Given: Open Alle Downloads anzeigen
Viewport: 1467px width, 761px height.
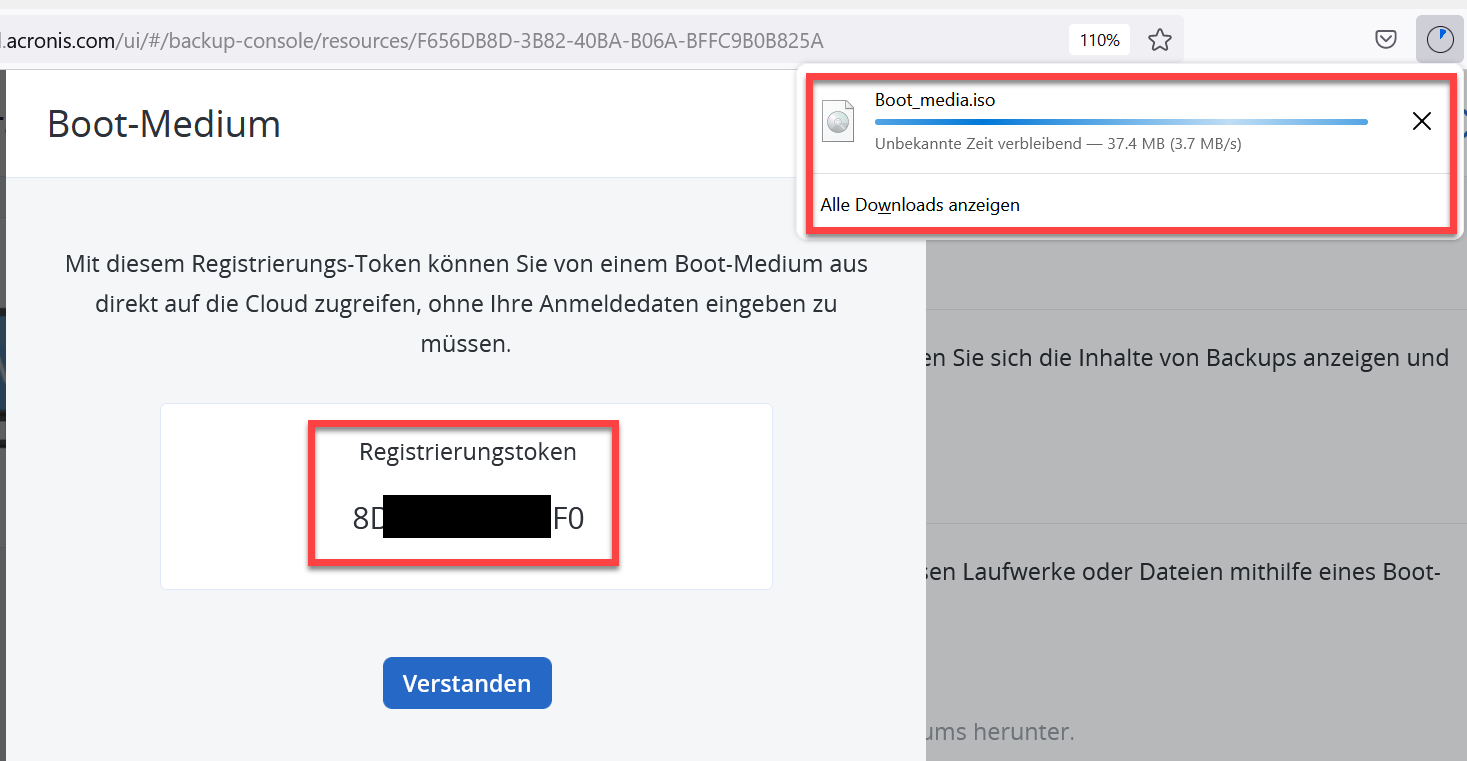Looking at the screenshot, I should point(920,205).
